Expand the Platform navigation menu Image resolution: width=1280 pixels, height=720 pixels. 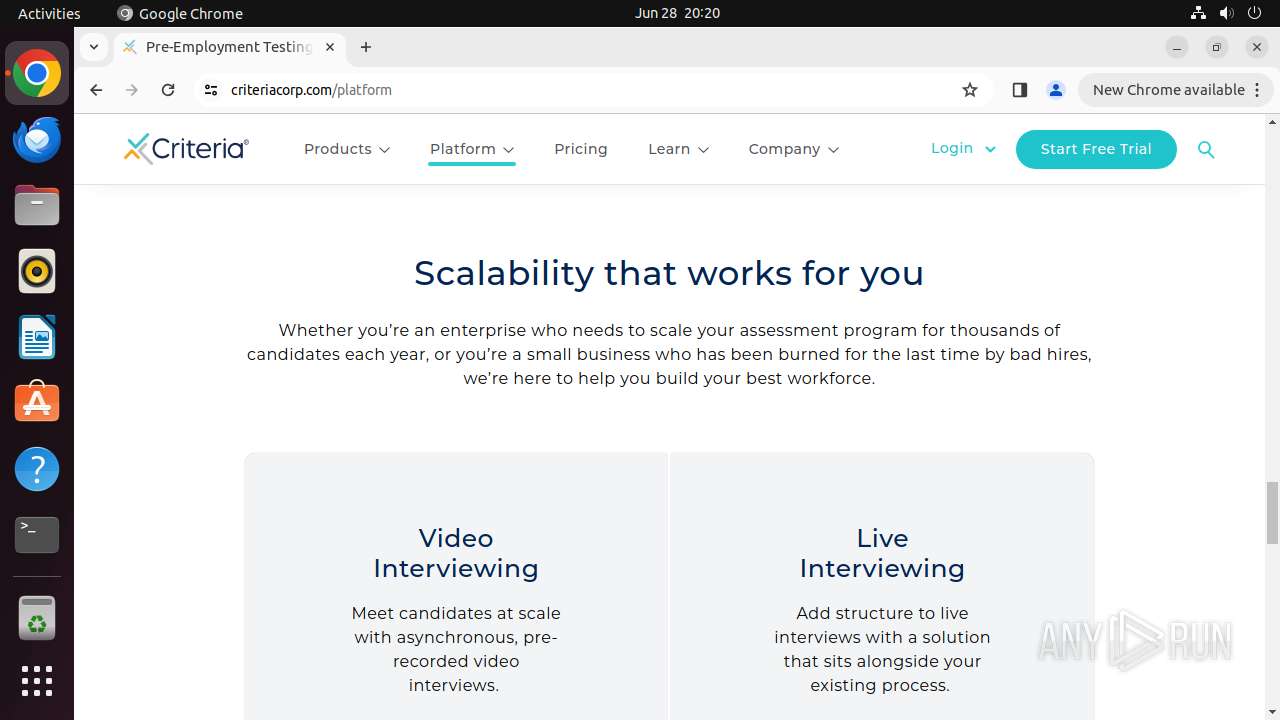click(472, 149)
